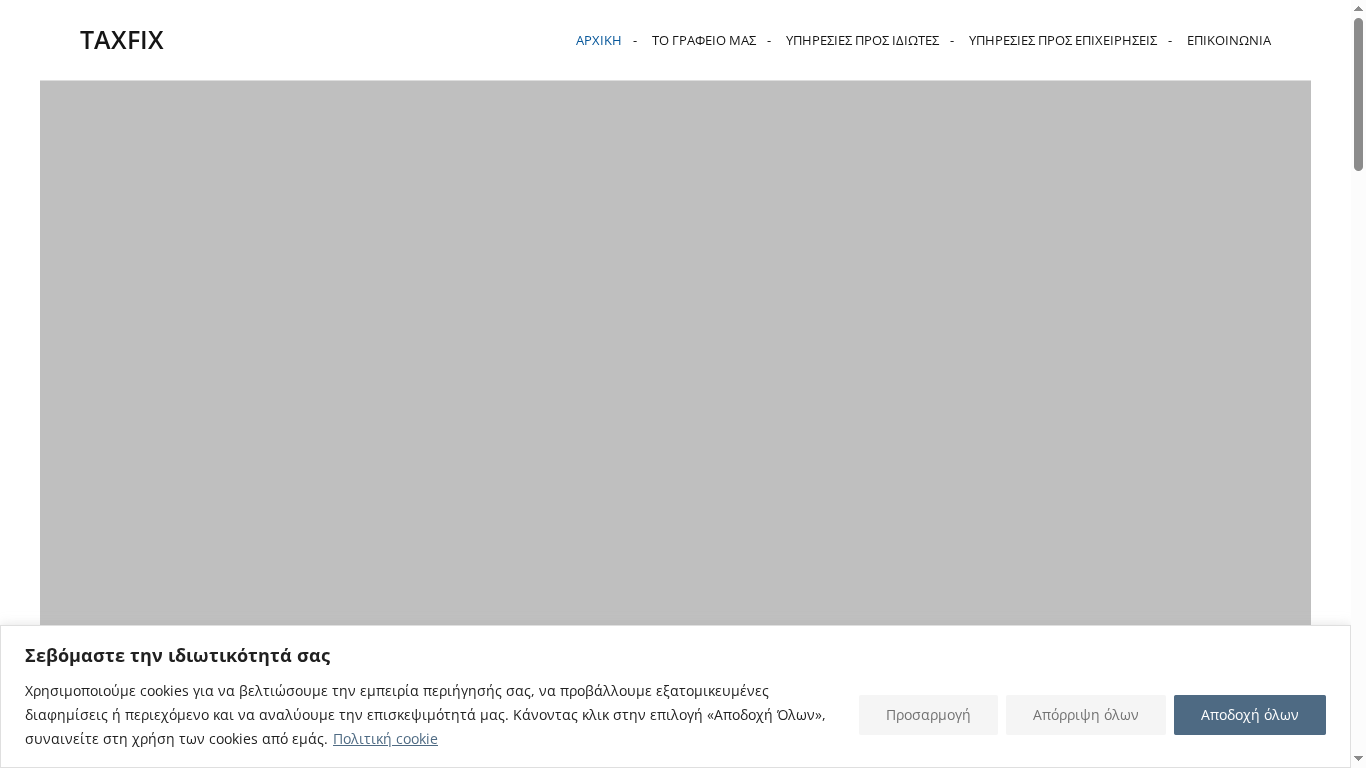Click the vertical scrollbar thumb
Viewport: 1366px width, 768px height.
click(x=1358, y=95)
